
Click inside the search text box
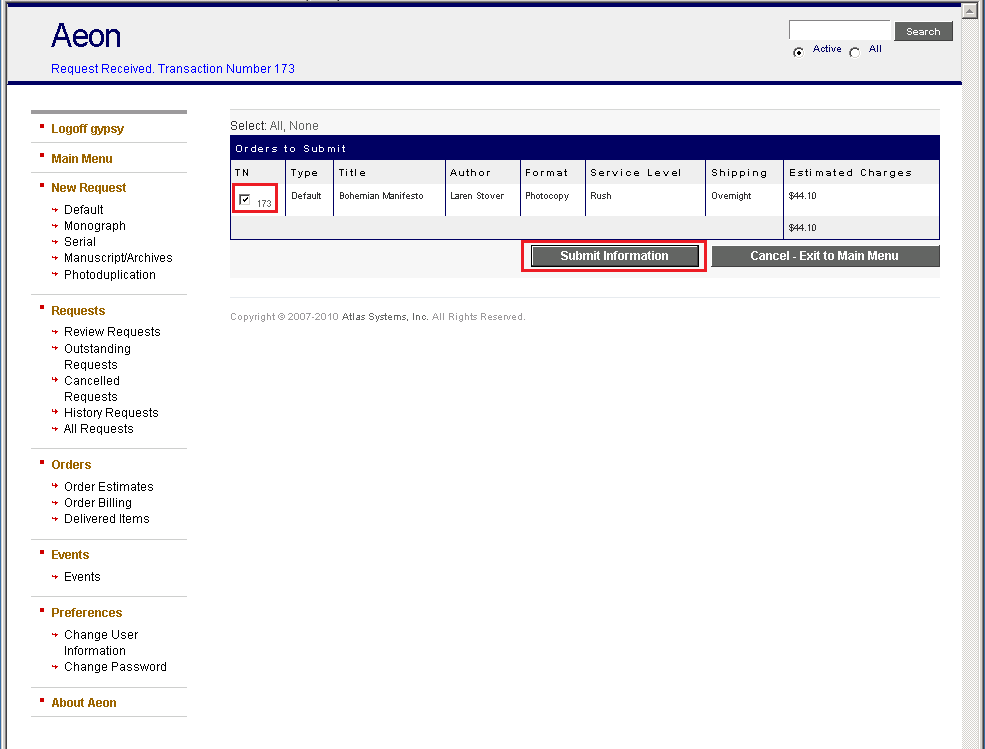(x=839, y=29)
